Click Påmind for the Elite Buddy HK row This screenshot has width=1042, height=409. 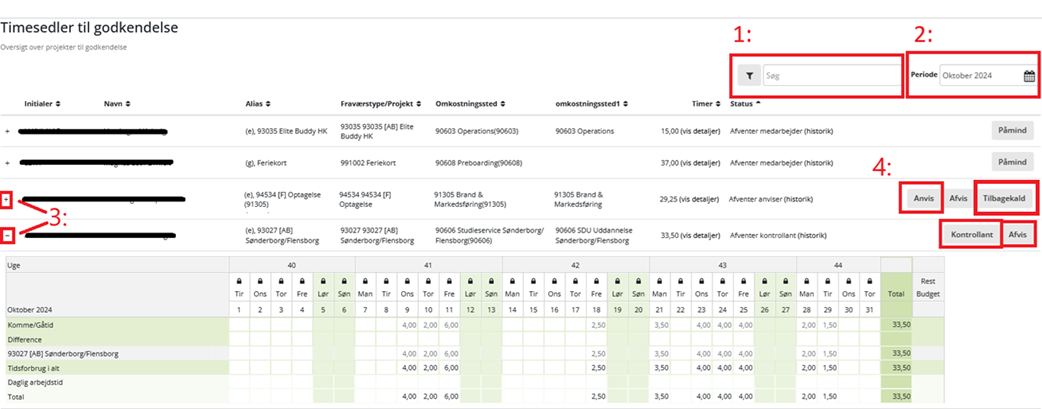[x=1012, y=131]
